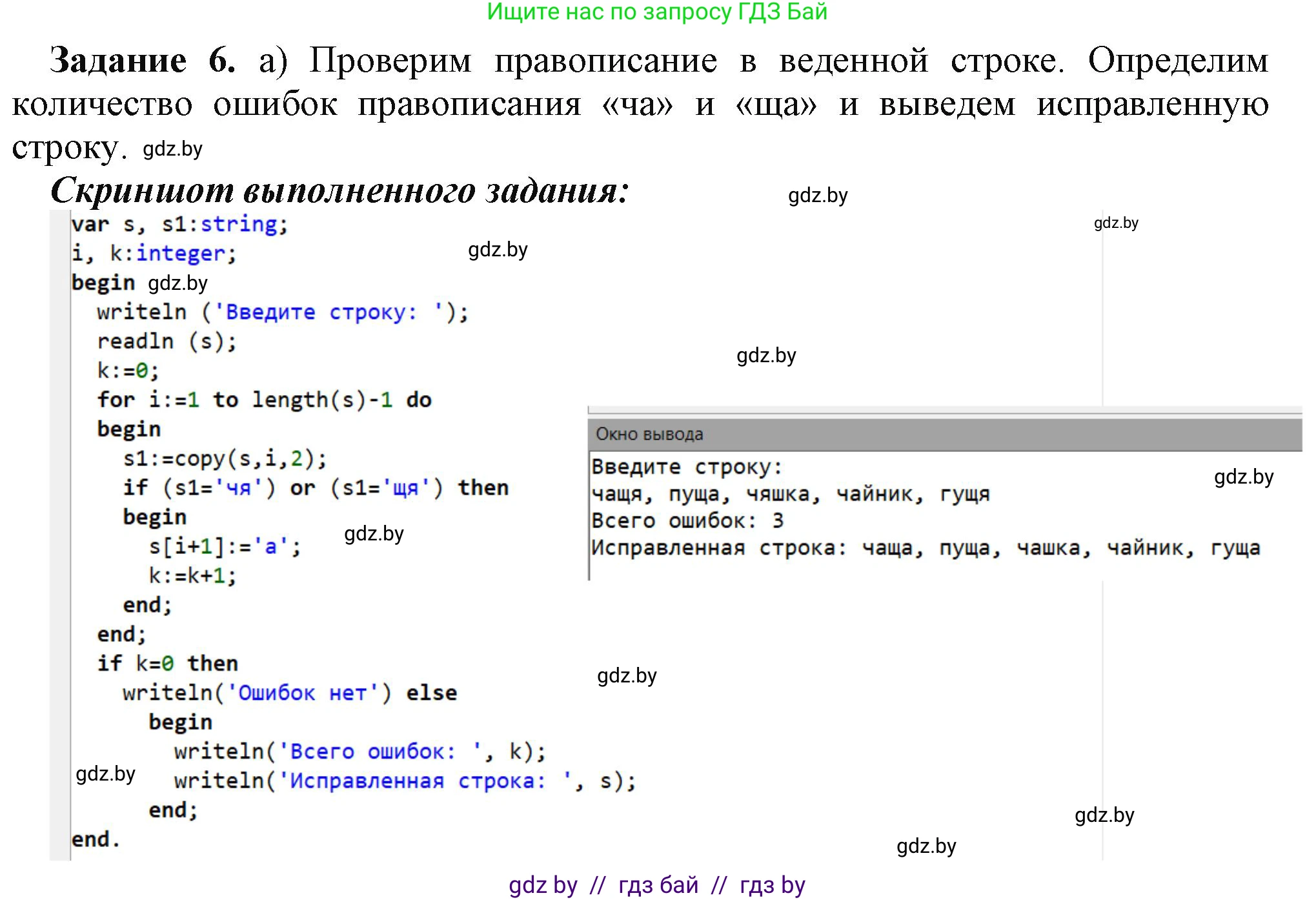Click the 'for i:=1 to length(s)-1 do' line
The height and width of the screenshot is (900, 1316).
click(x=264, y=400)
